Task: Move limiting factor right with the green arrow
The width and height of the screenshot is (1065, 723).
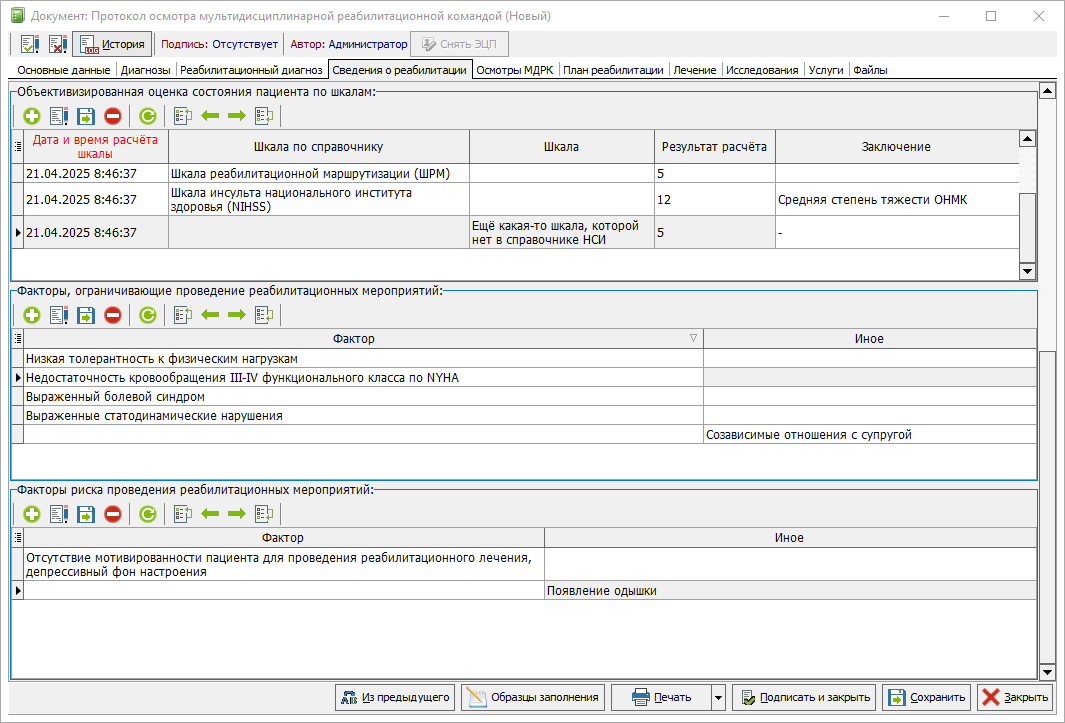Action: (x=236, y=315)
